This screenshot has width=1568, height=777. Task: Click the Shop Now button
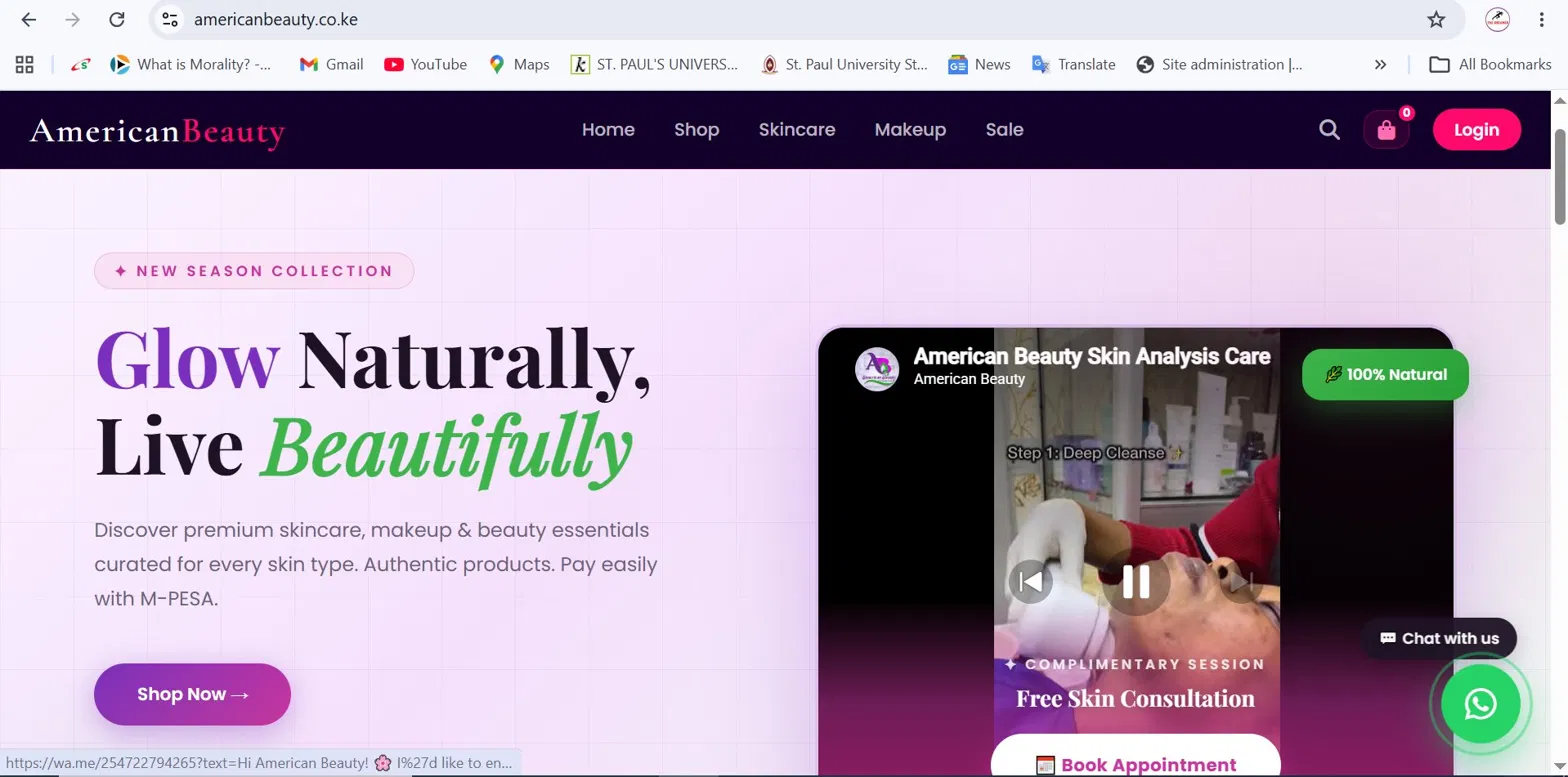click(x=192, y=694)
